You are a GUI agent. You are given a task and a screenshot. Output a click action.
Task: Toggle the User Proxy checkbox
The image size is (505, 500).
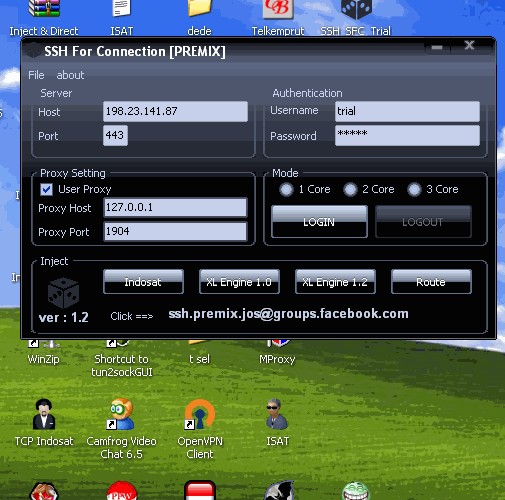(46, 190)
